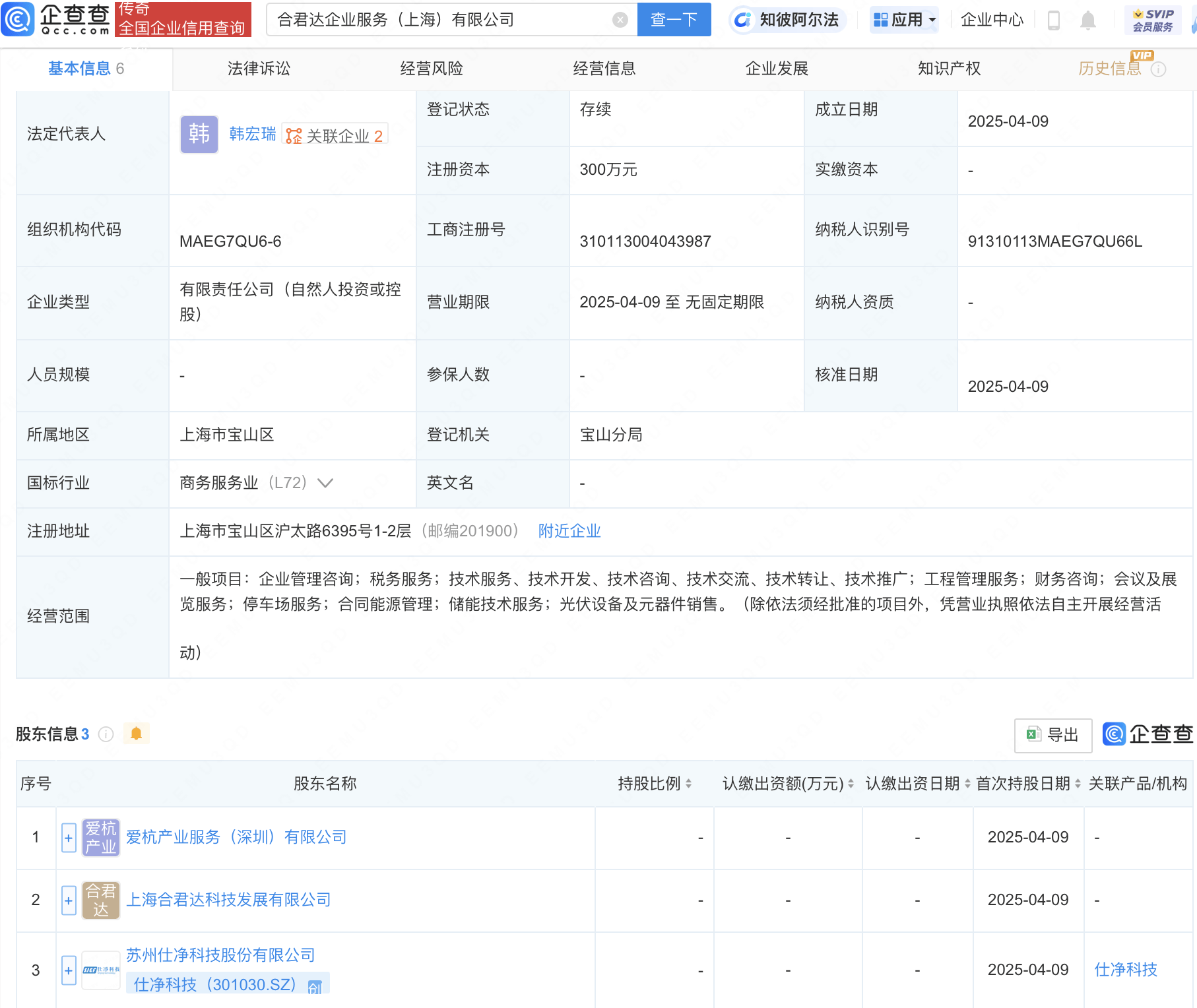
Task: Expand row 3 苏州仕净科技 plus icon
Action: point(69,970)
